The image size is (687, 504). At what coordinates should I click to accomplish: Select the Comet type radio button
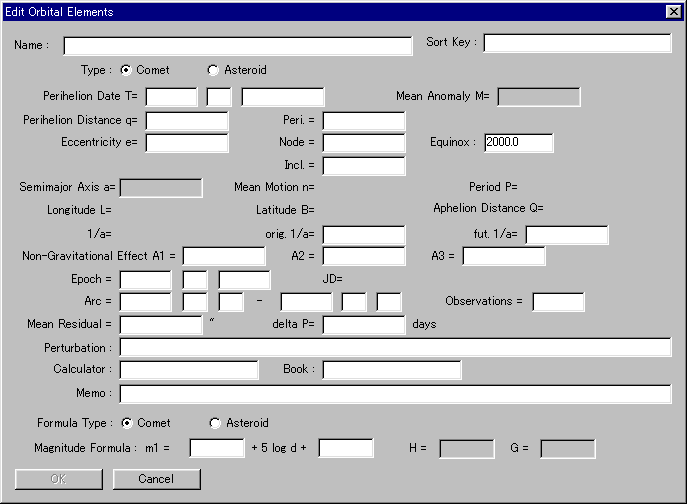pyautogui.click(x=126, y=70)
